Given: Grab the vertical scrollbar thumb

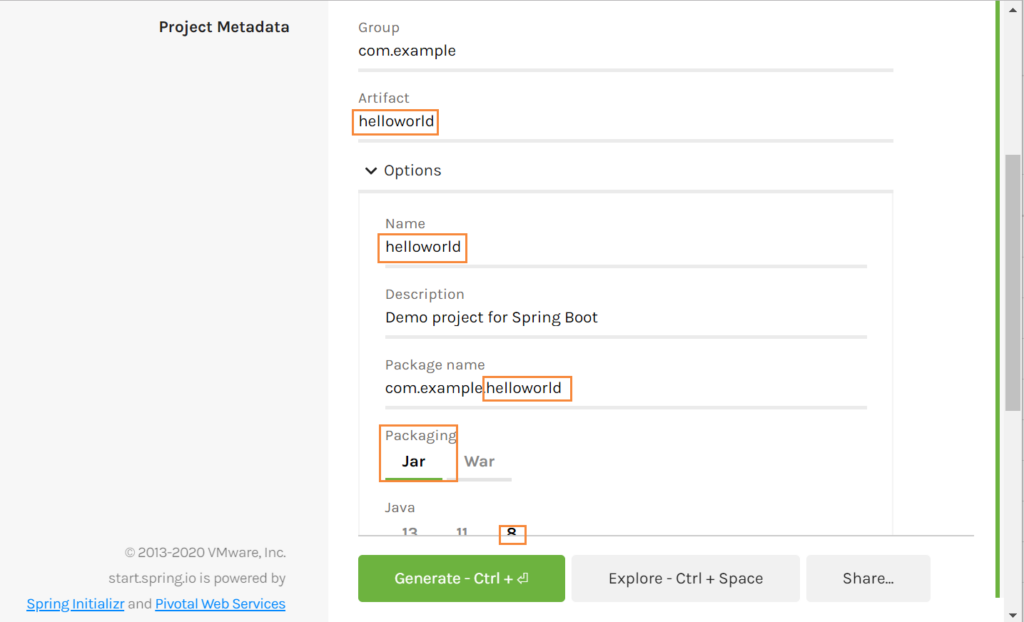Looking at the screenshot, I should click(1012, 283).
